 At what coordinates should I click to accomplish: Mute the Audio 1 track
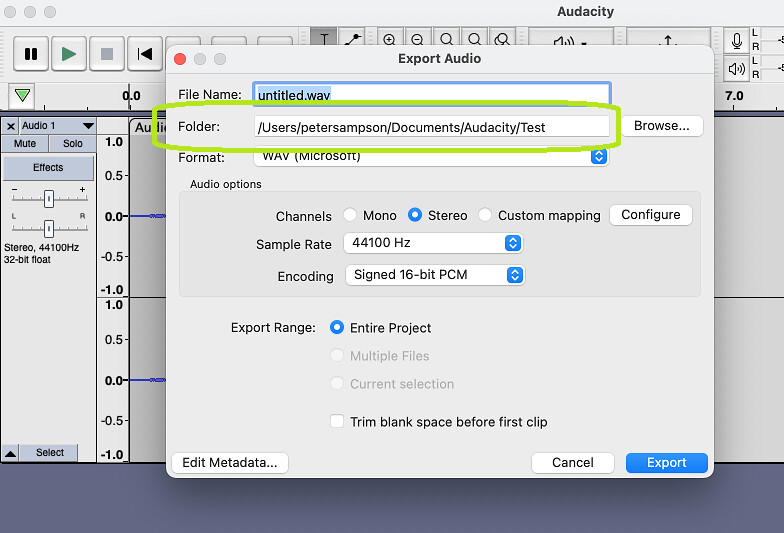(x=25, y=144)
